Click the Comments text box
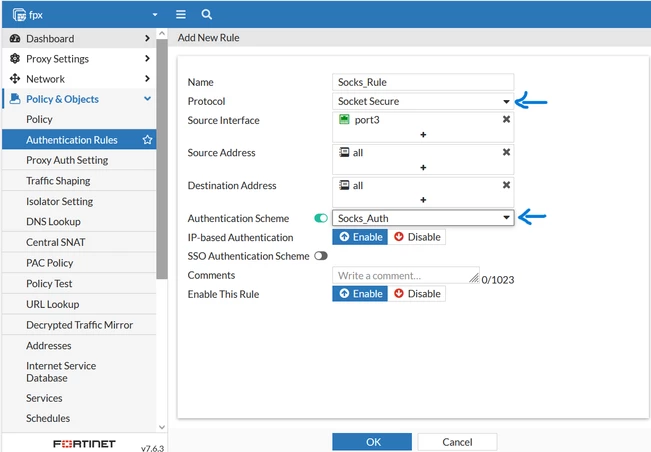This screenshot has height=452, width=651. pos(406,275)
